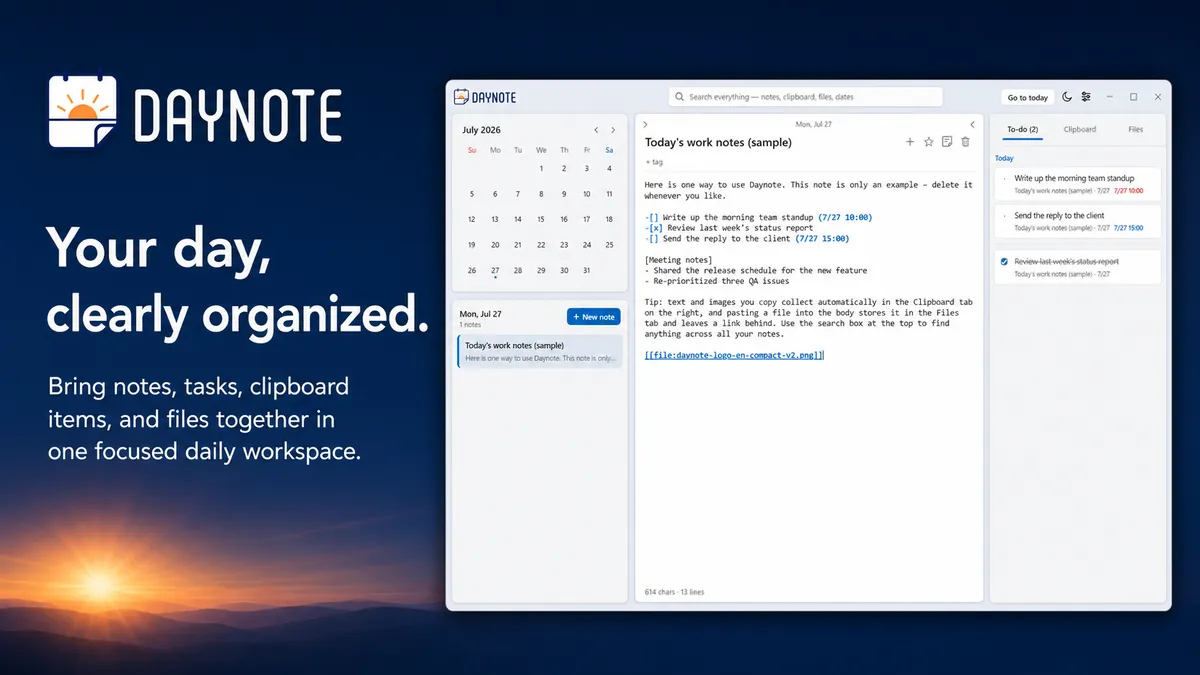Focus the Search everything box
This screenshot has height=675, width=1200.
point(806,97)
